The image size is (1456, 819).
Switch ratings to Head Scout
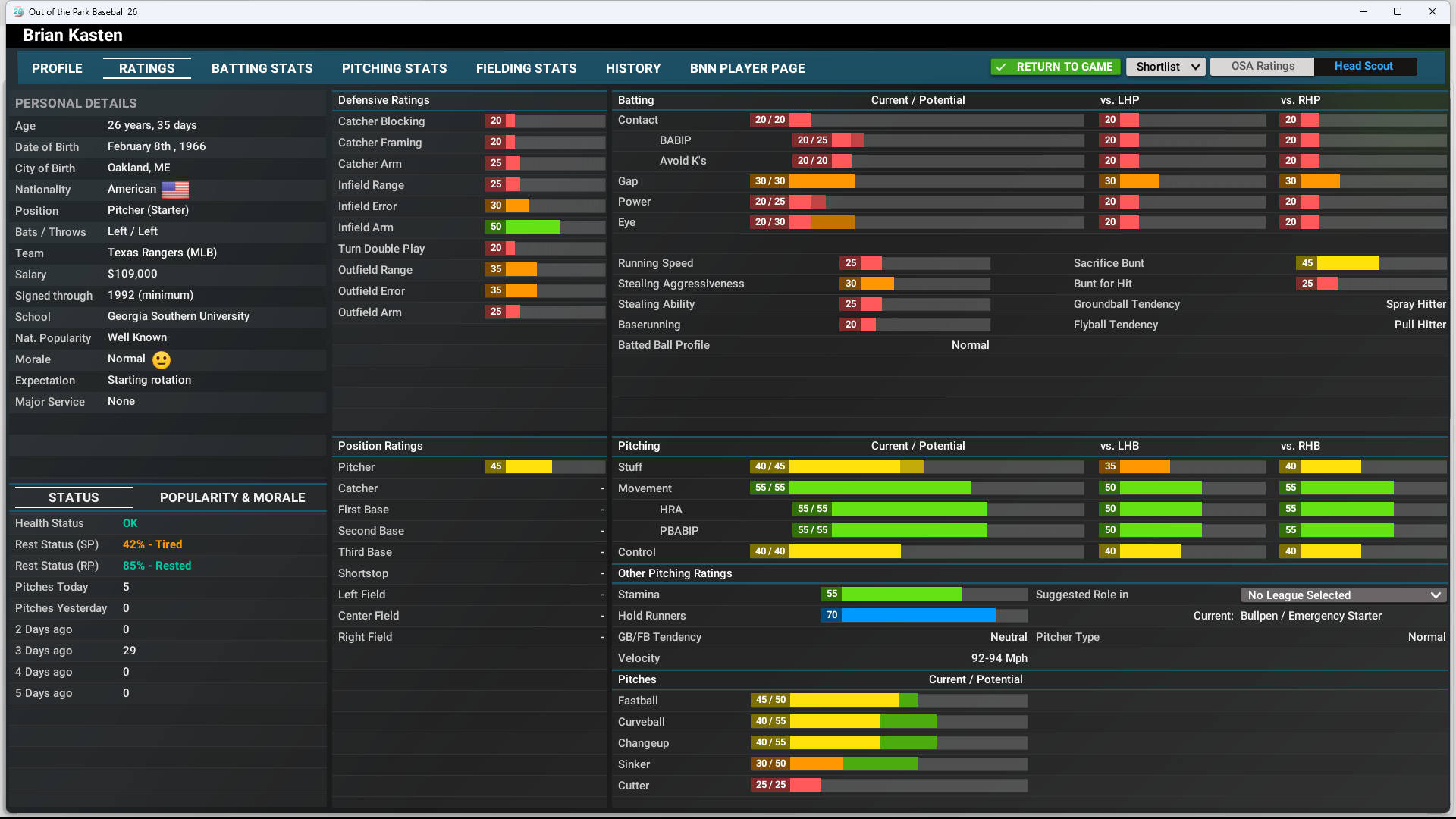(x=1363, y=67)
